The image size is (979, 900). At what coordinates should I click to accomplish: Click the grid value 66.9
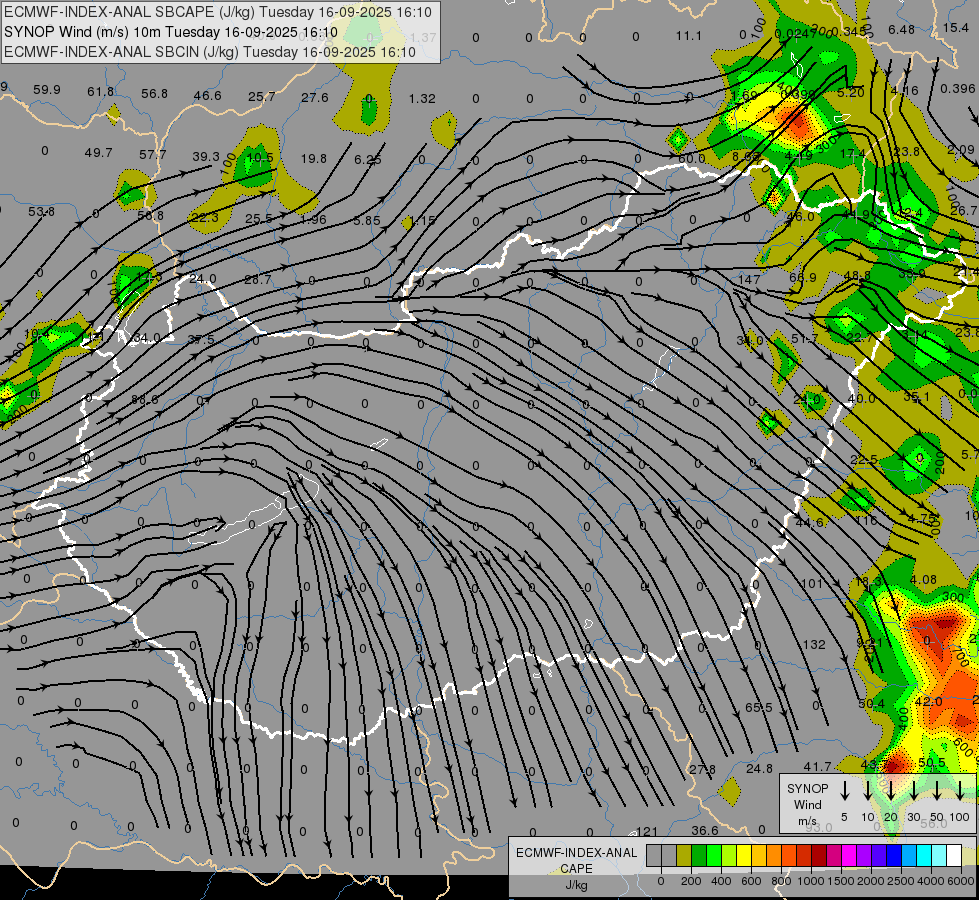point(803,277)
